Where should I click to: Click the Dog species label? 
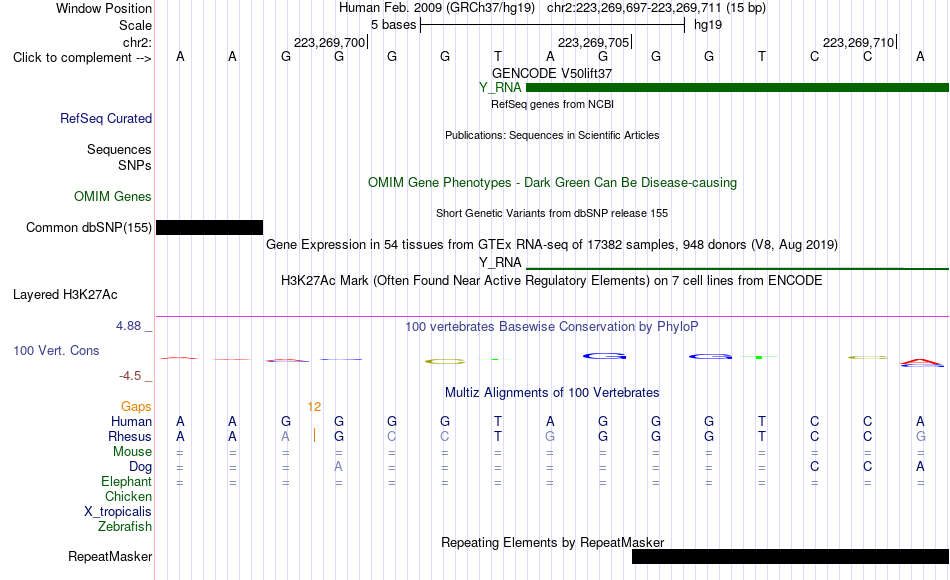[140, 467]
